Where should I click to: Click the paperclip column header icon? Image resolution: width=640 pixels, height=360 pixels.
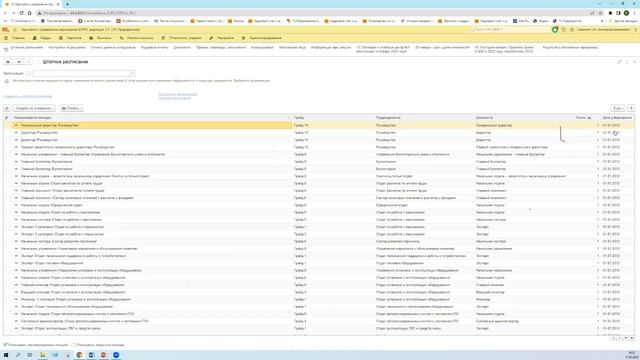coord(6,118)
